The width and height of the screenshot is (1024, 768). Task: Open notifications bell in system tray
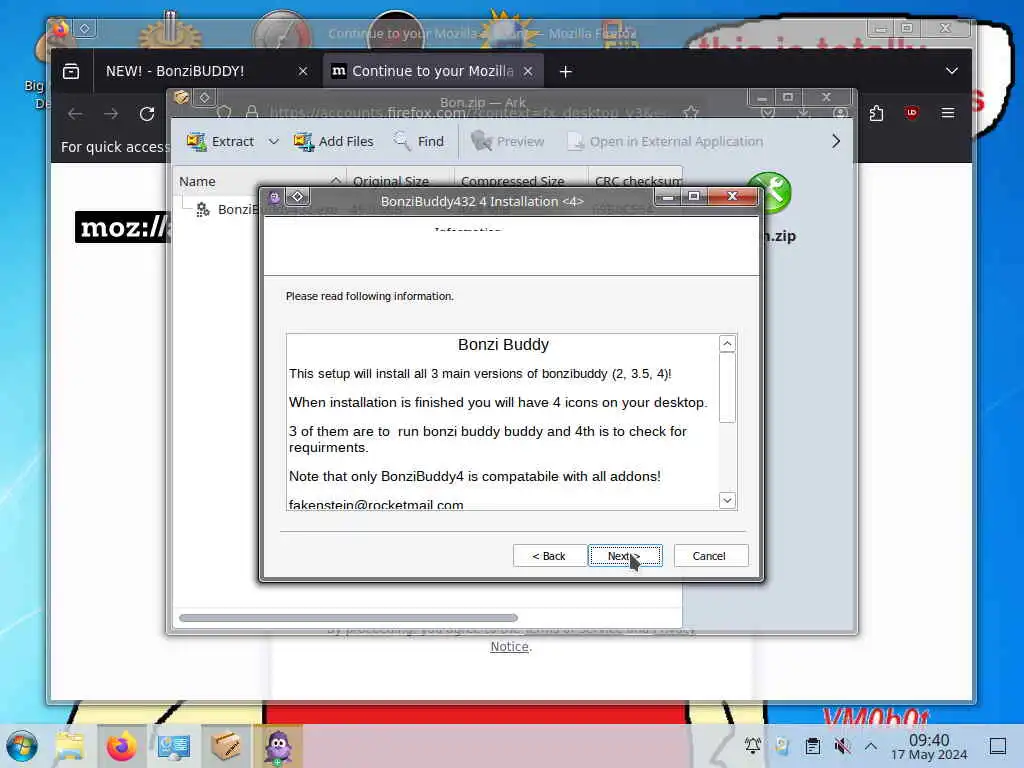[752, 745]
